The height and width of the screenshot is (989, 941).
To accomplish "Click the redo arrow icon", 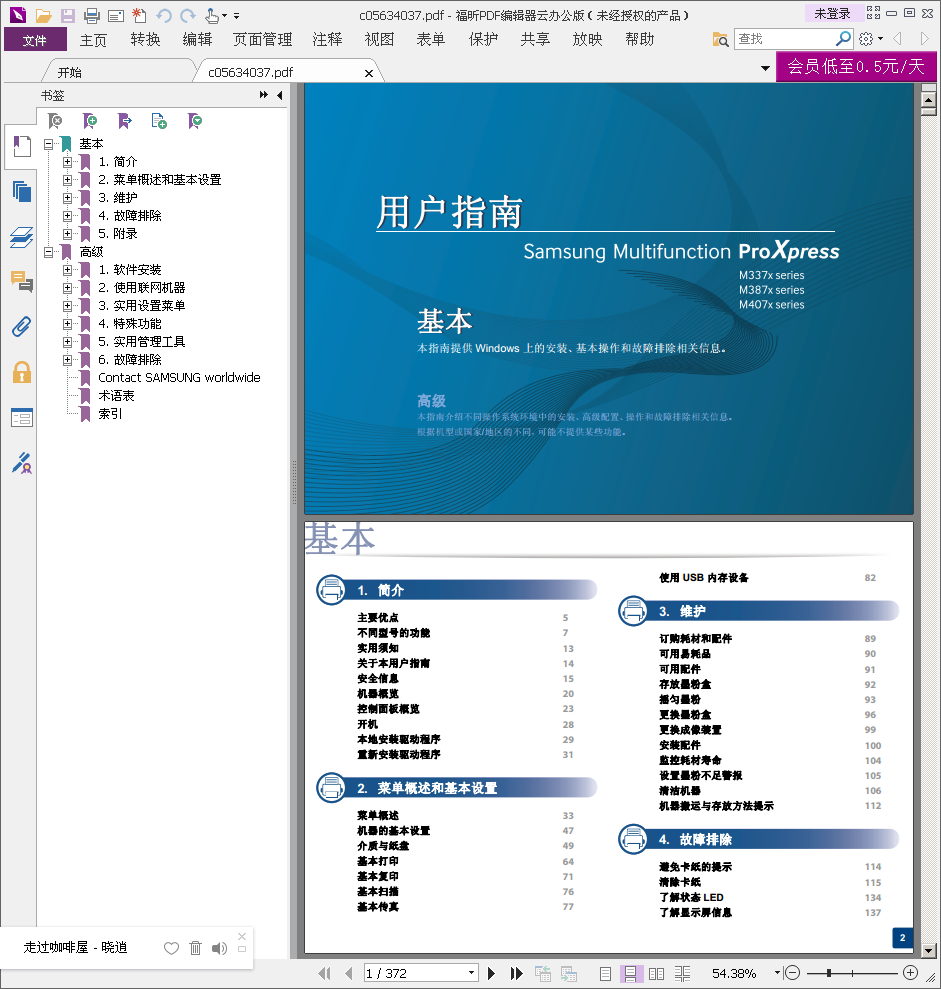I will click(187, 15).
